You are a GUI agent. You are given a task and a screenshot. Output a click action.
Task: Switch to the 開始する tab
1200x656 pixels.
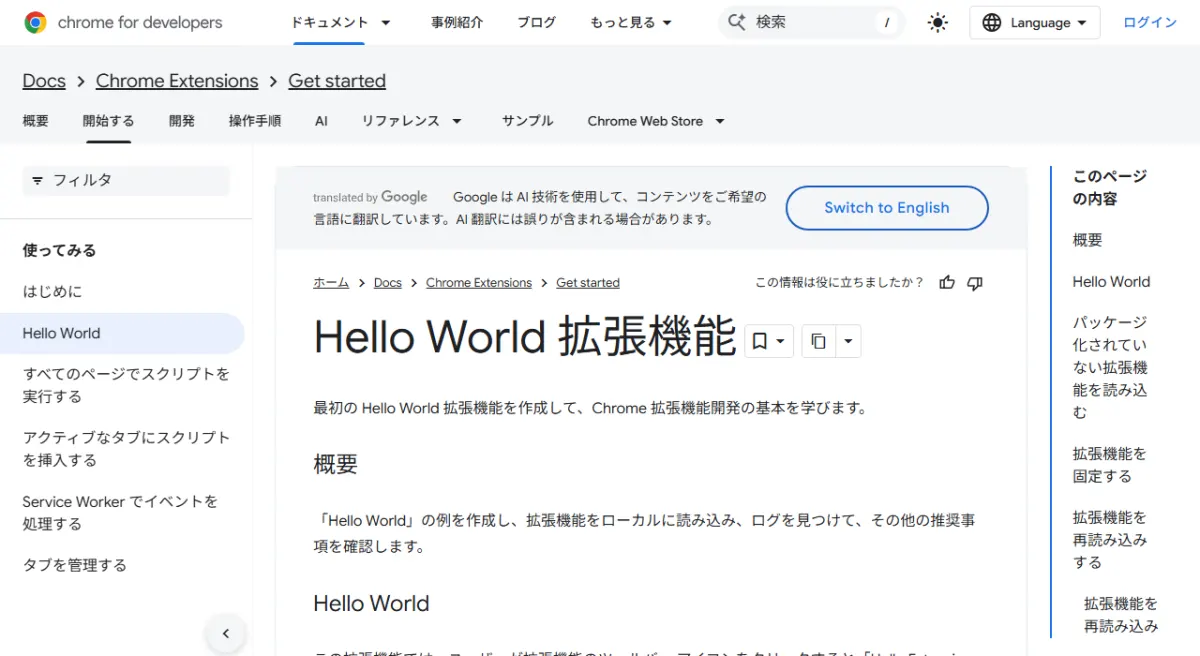108,121
